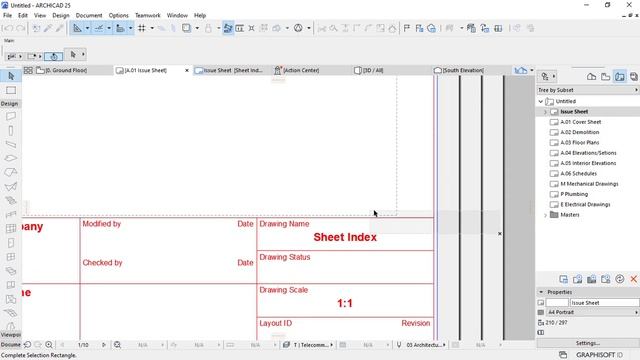Click the Redo arrow icon
The width and height of the screenshot is (640, 360).
point(20,28)
